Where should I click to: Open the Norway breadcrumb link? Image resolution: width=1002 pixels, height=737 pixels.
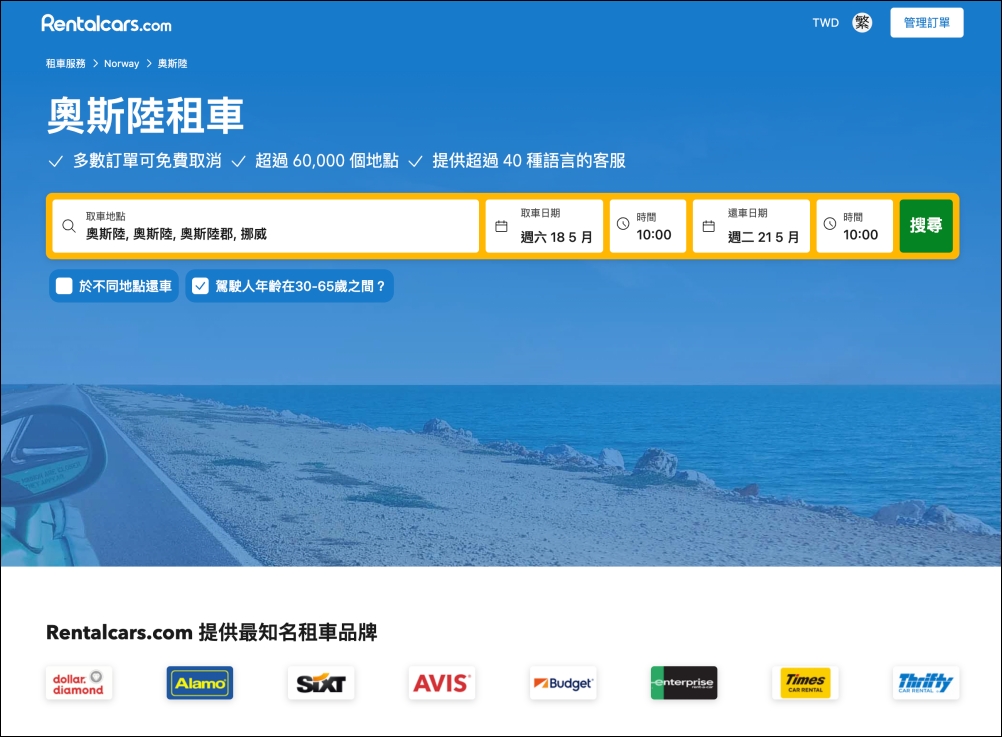tap(121, 63)
